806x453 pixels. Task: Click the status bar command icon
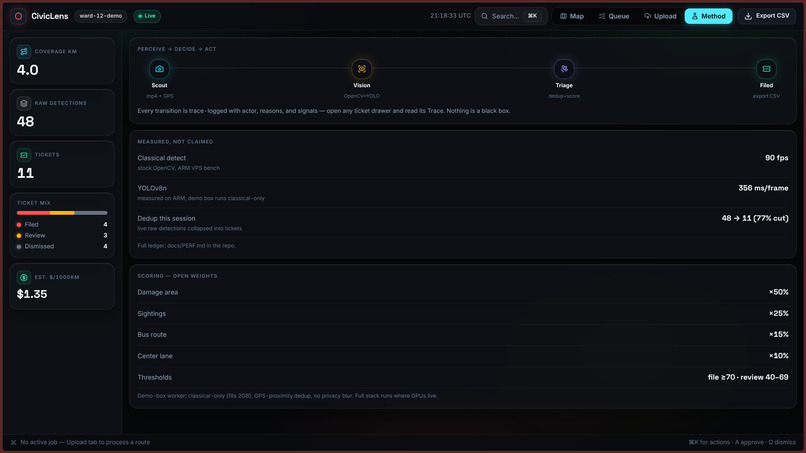13,442
